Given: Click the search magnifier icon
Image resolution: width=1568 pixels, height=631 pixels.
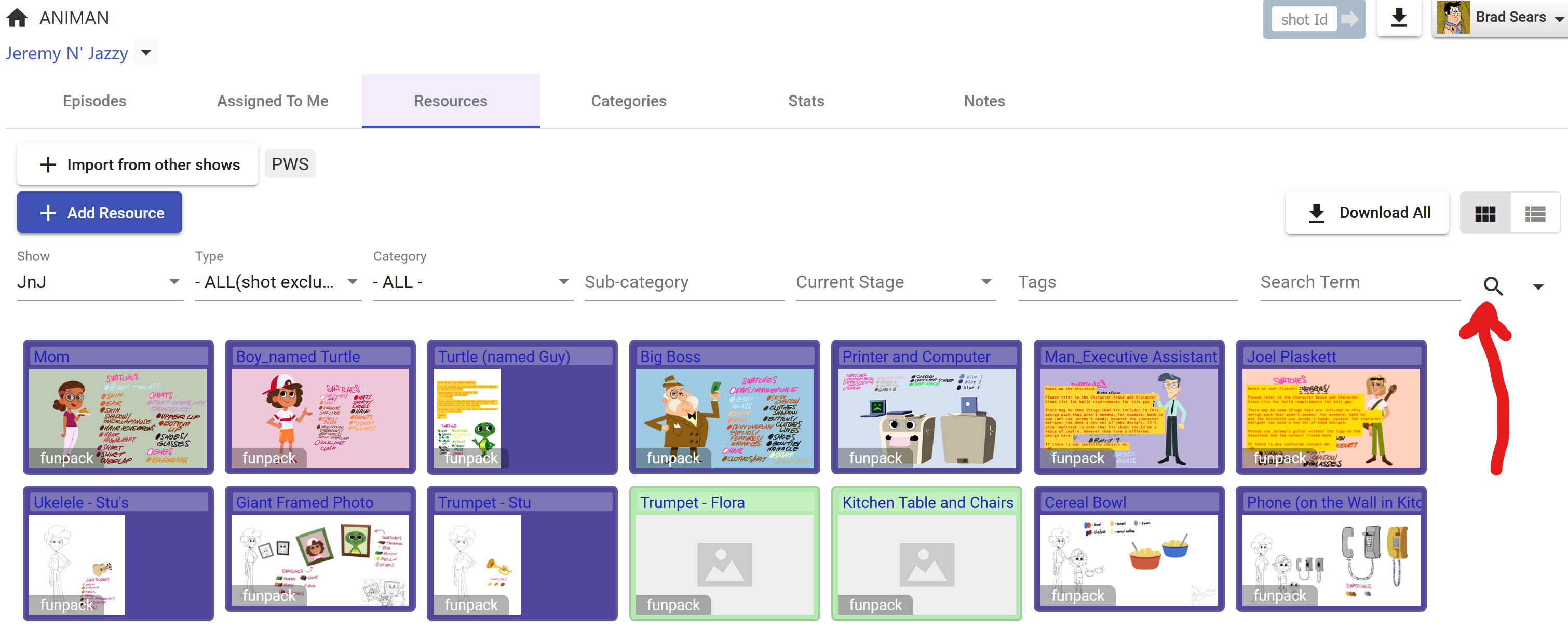Looking at the screenshot, I should coord(1493,285).
